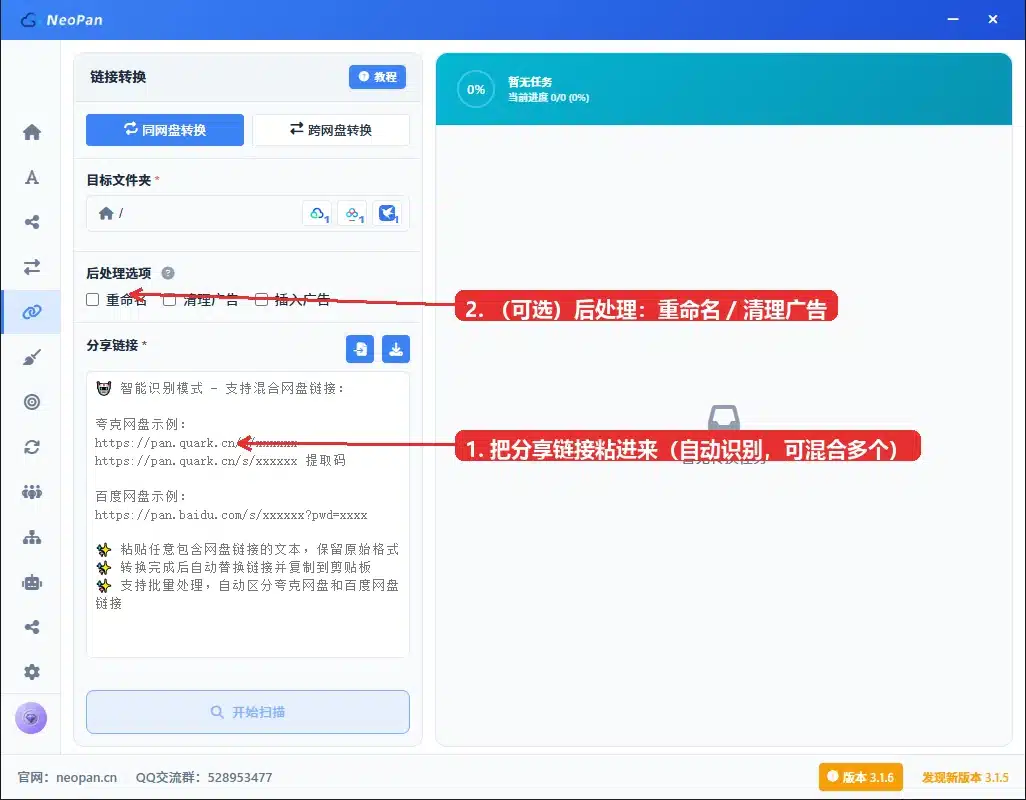This screenshot has width=1026, height=800.
Task: Open the upper share icon in sidebar
Action: pyautogui.click(x=31, y=222)
